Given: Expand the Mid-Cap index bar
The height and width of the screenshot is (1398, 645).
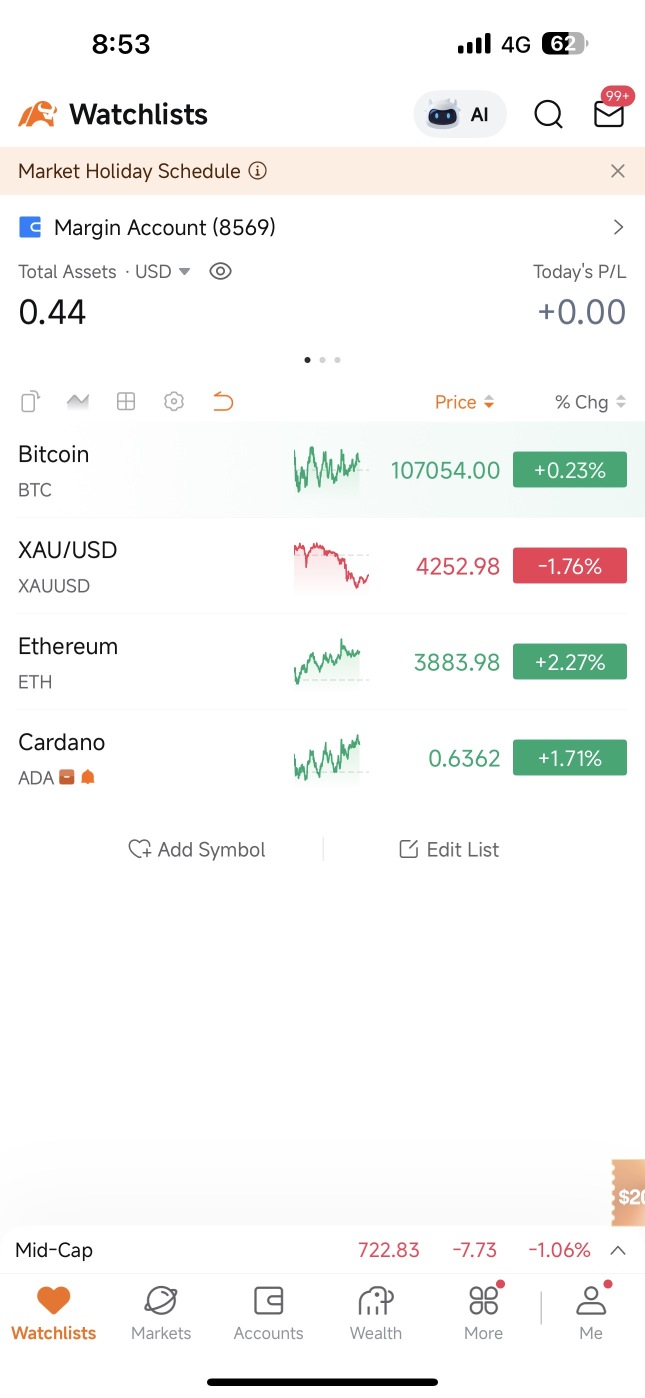Looking at the screenshot, I should tap(618, 1250).
